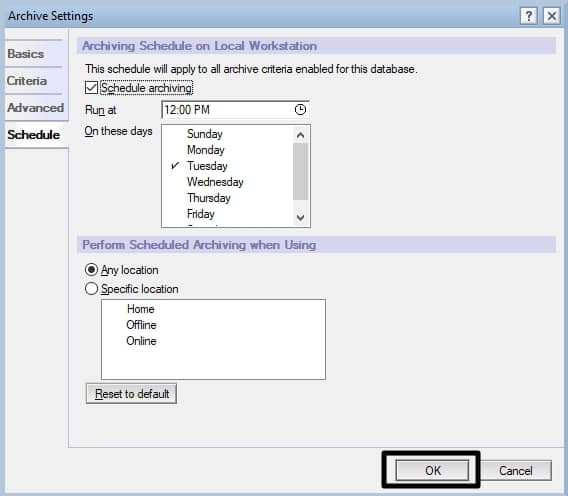Select the Specific location radio button
Viewport: 568px width, 496px height.
point(91,289)
